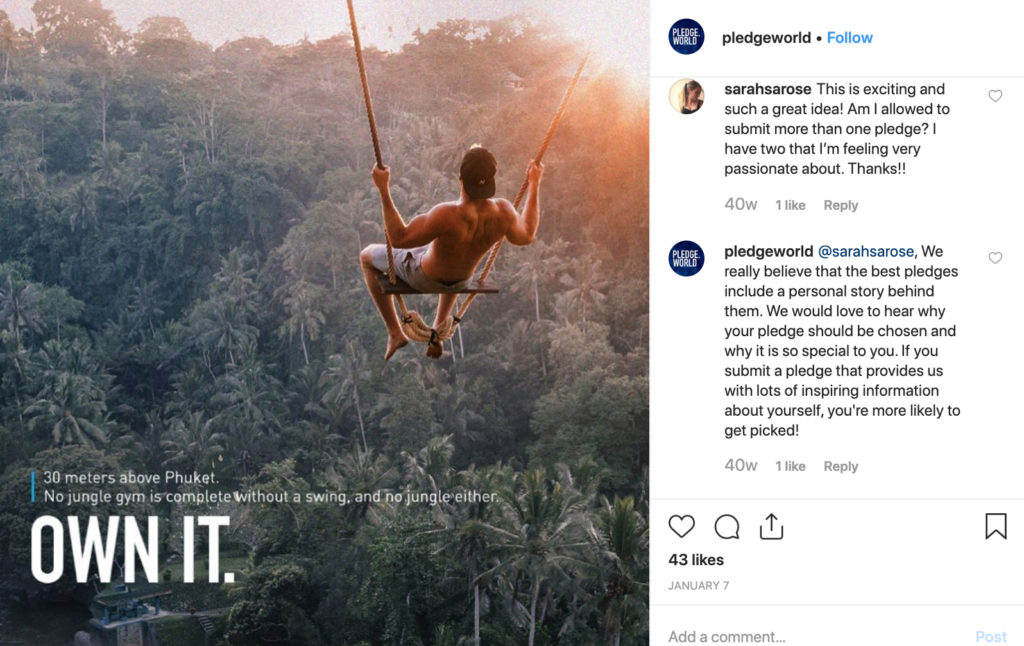
Task: Submit comment with the Post button
Action: coord(991,636)
